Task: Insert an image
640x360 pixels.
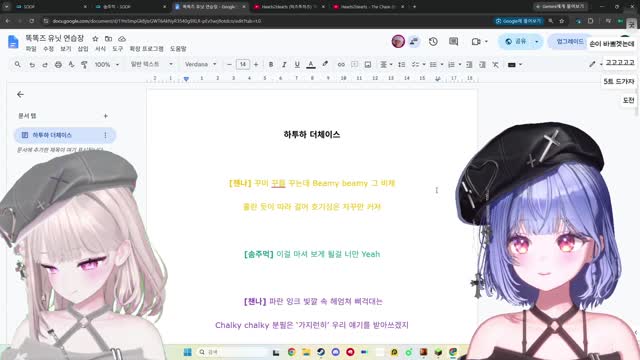Action: point(368,64)
